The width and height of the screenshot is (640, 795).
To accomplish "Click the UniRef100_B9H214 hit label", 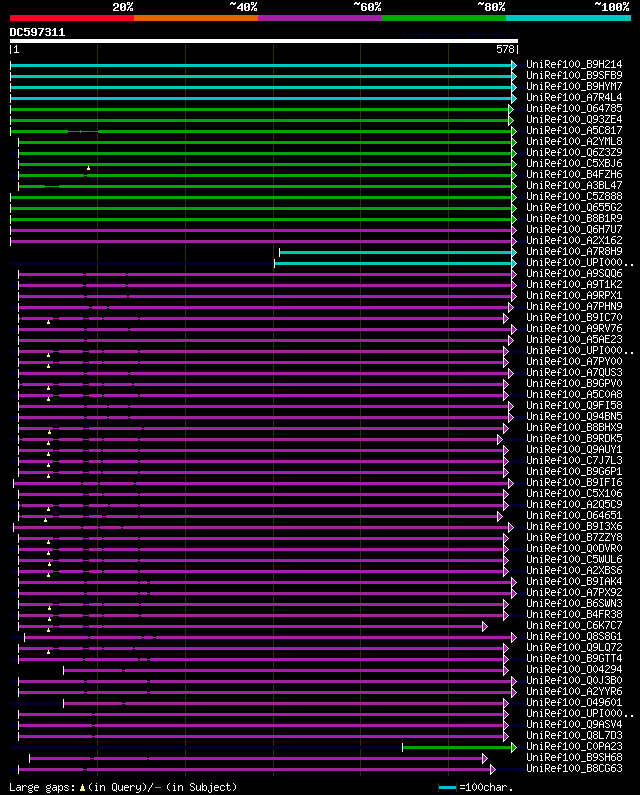I will pos(574,64).
